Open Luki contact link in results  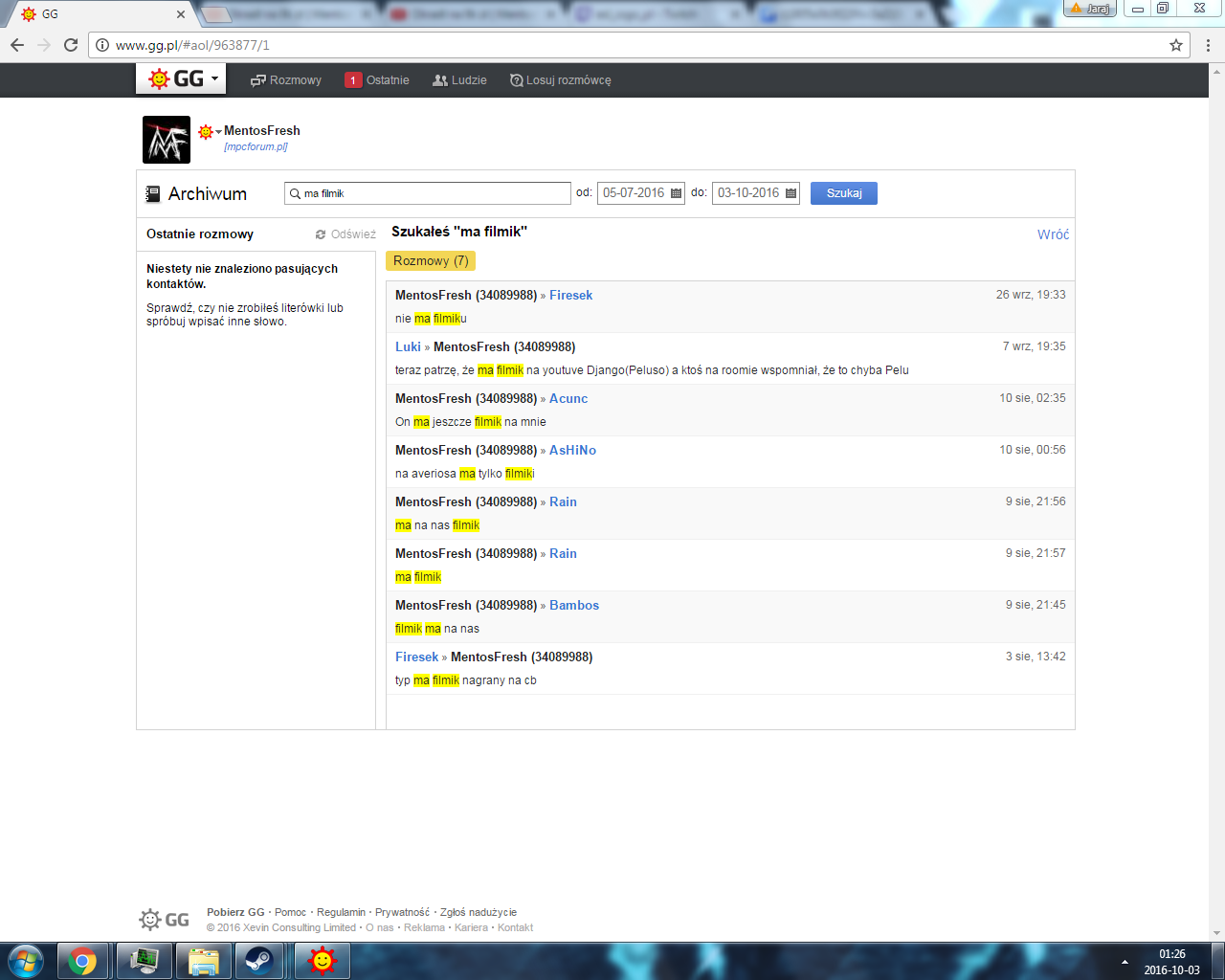tap(408, 346)
